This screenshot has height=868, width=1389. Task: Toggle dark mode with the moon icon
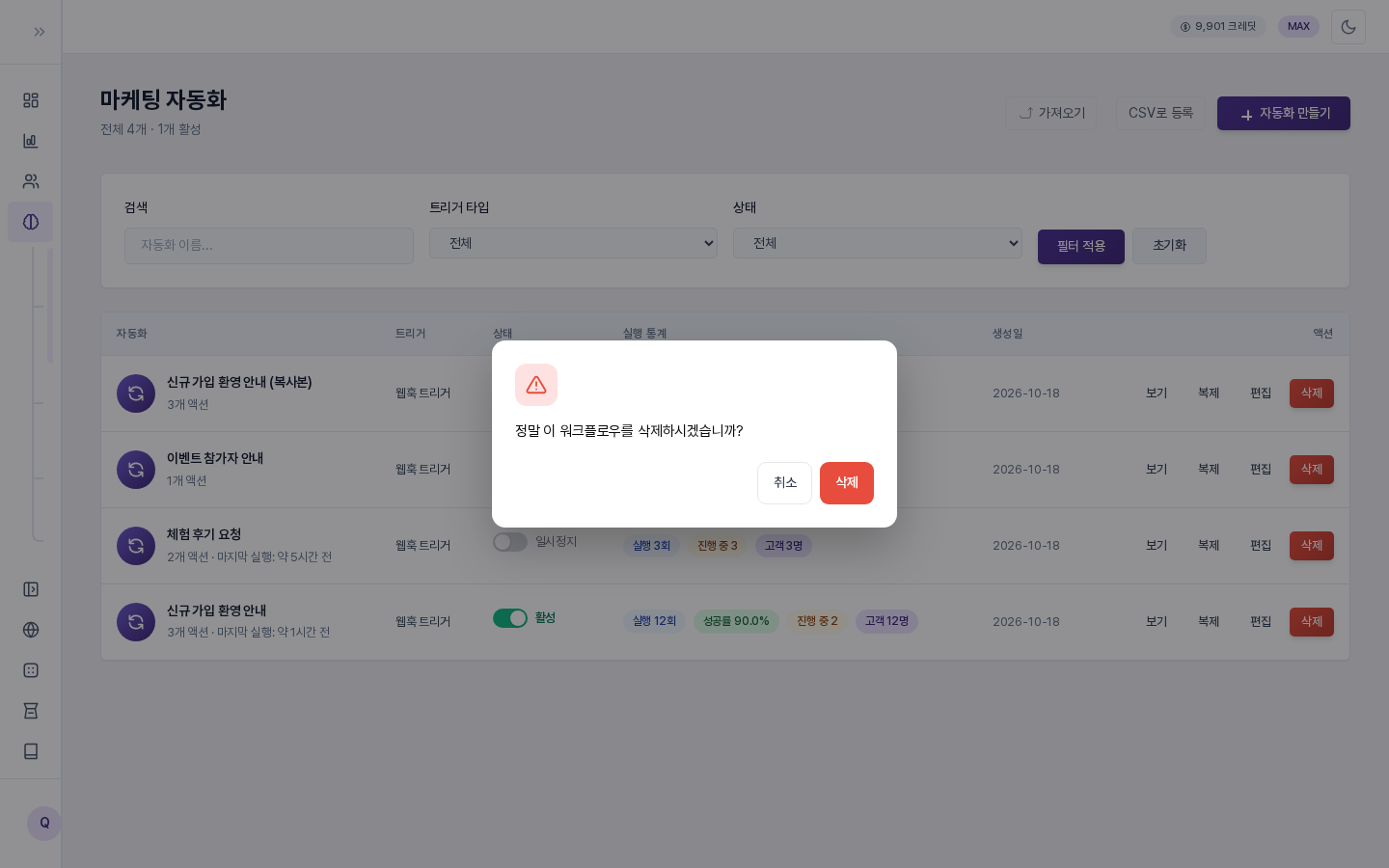tap(1348, 27)
